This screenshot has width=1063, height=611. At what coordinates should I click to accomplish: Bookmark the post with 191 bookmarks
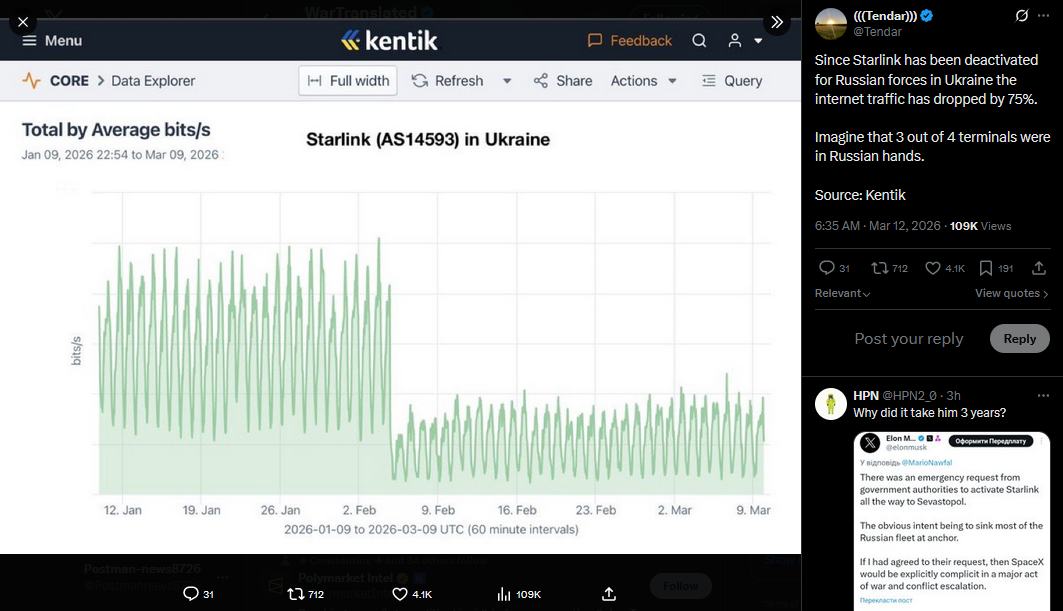(986, 268)
